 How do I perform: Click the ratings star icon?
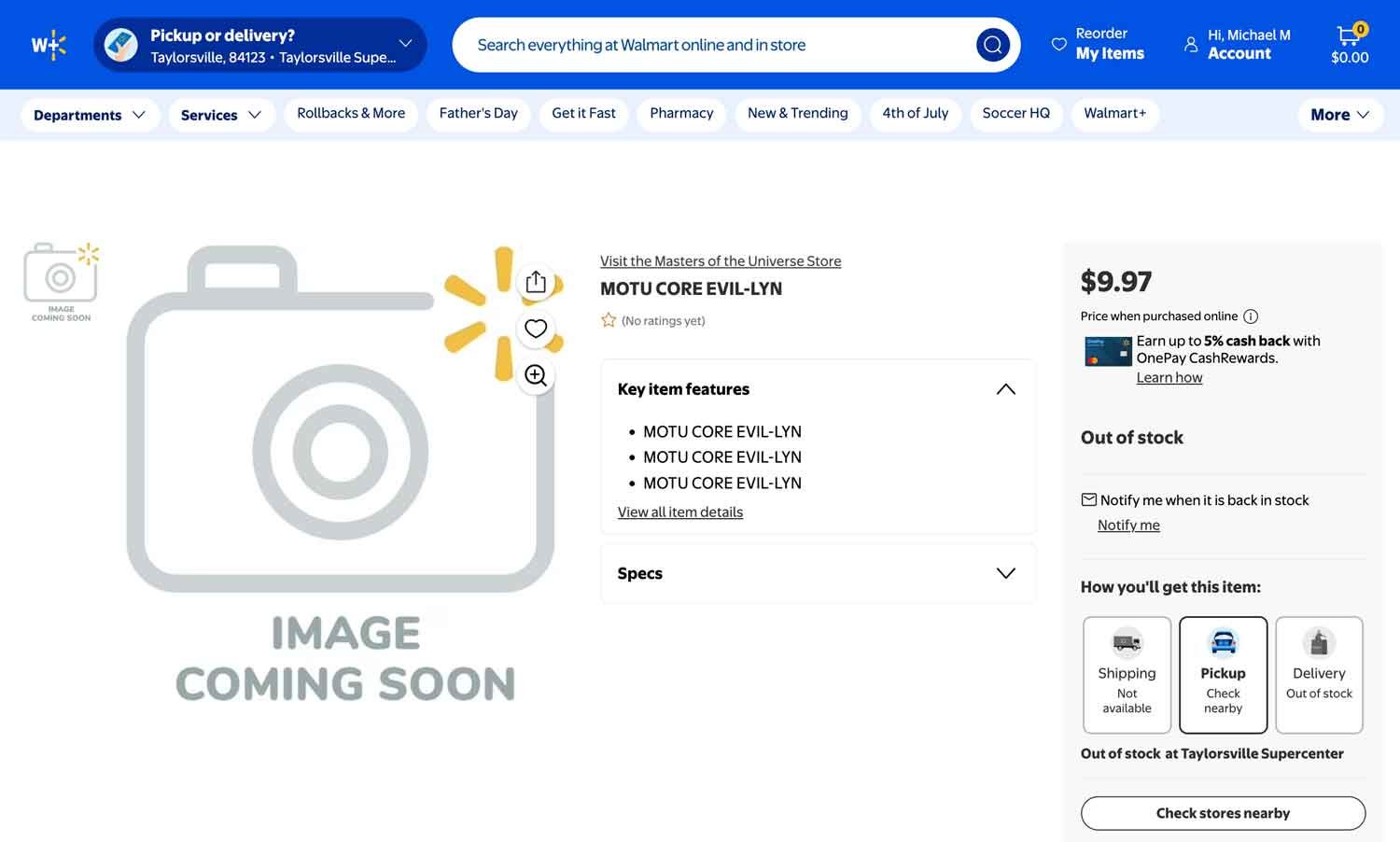tap(609, 320)
